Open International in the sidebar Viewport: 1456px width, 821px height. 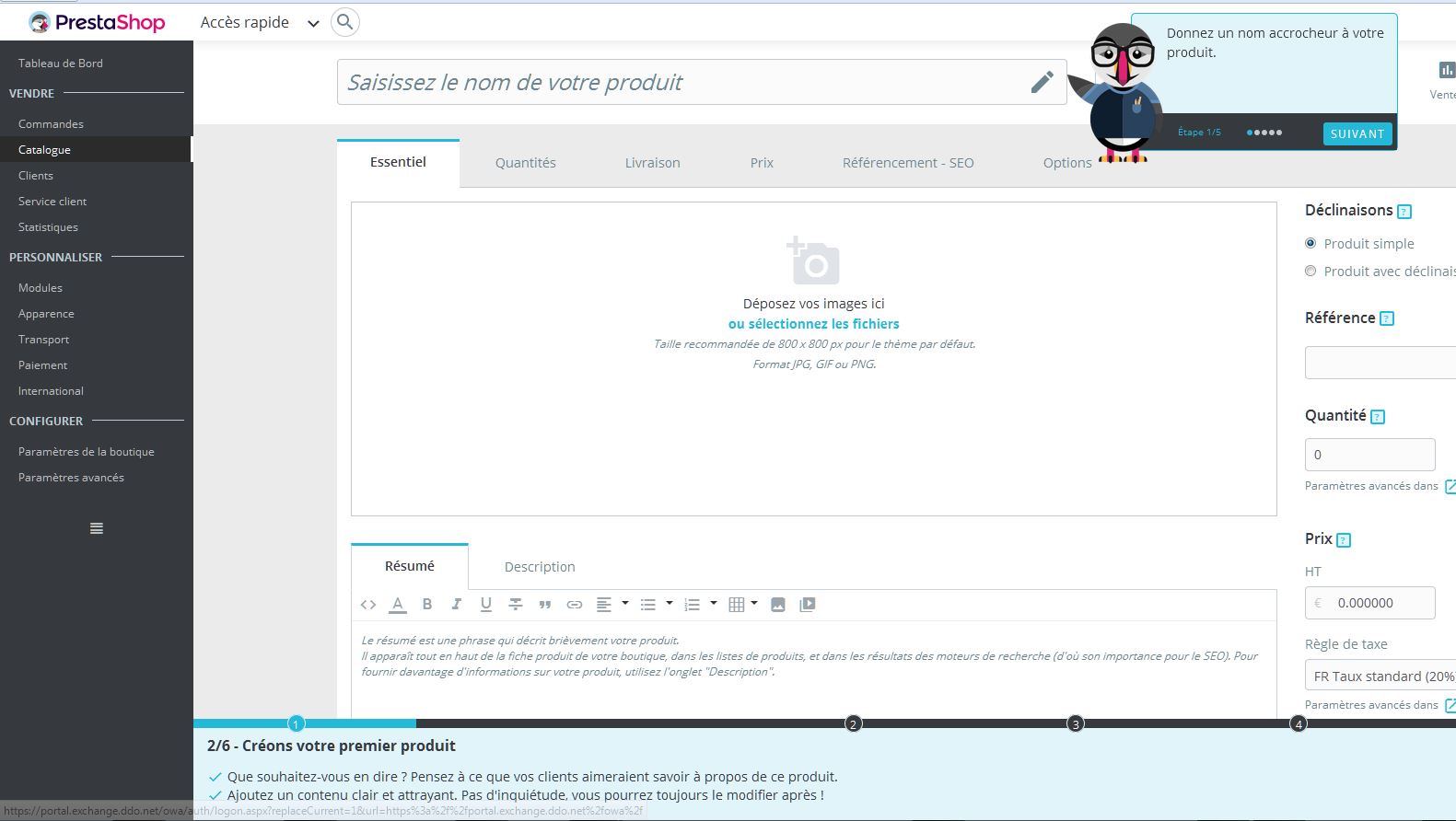coord(51,391)
